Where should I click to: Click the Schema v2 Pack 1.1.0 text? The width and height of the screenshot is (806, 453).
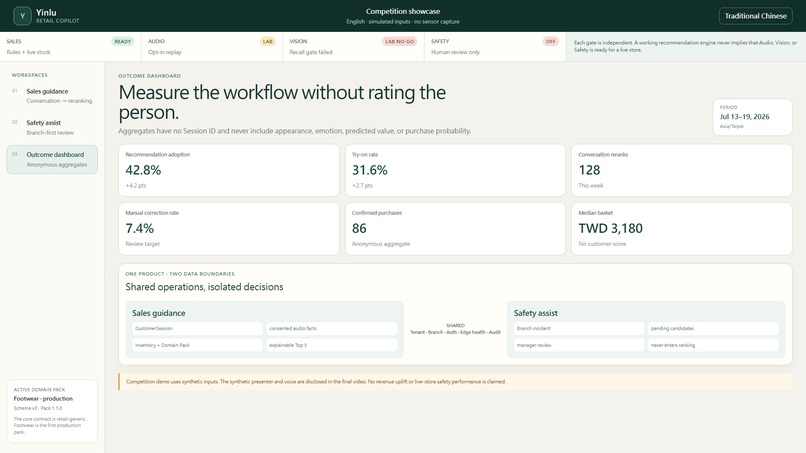pos(38,408)
